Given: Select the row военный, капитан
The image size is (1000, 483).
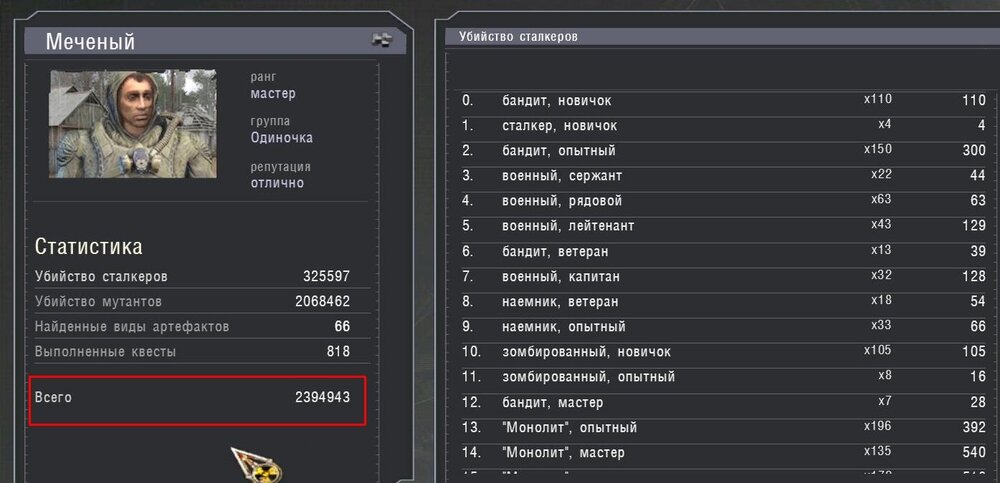Looking at the screenshot, I should click(724, 277).
